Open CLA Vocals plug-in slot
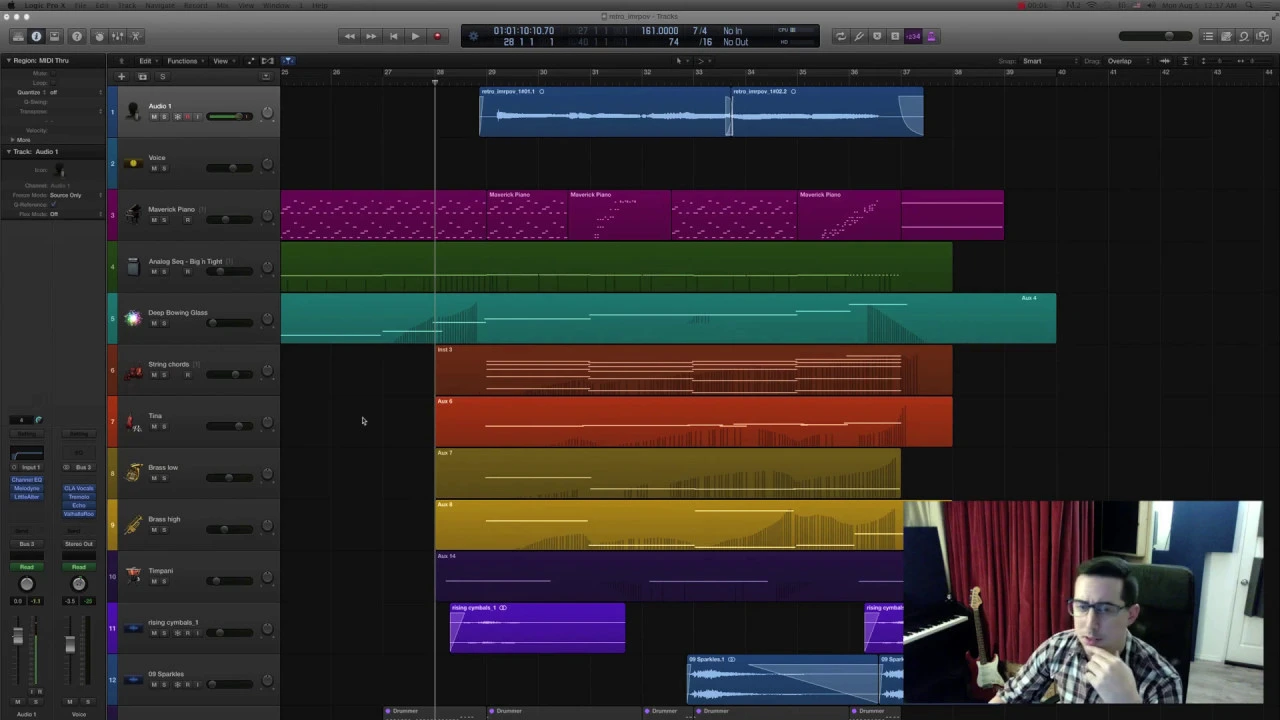The image size is (1280, 720). 79,488
